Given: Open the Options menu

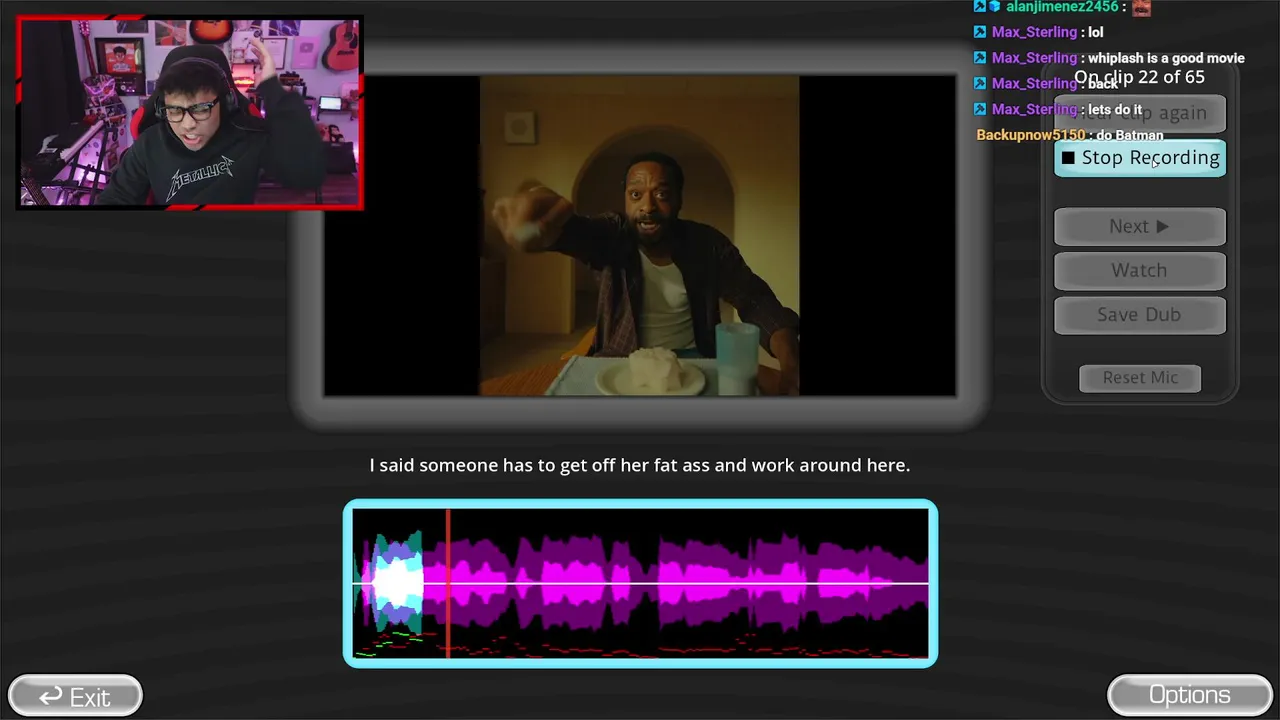Looking at the screenshot, I should click(x=1189, y=695).
